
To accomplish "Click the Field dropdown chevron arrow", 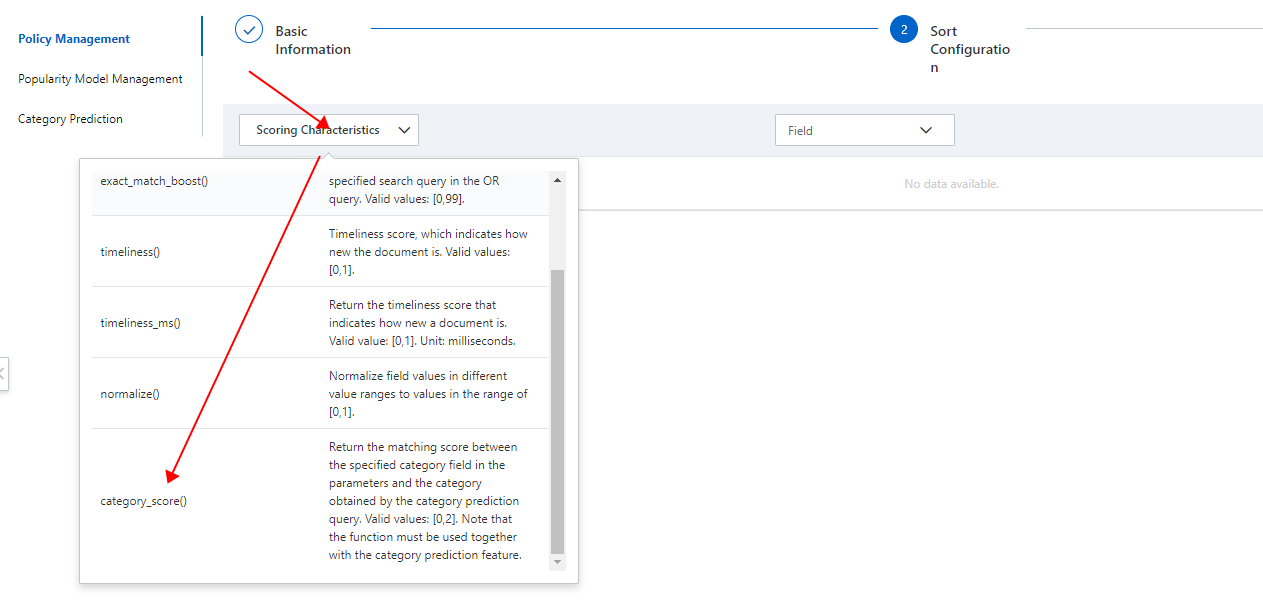I will point(926,130).
